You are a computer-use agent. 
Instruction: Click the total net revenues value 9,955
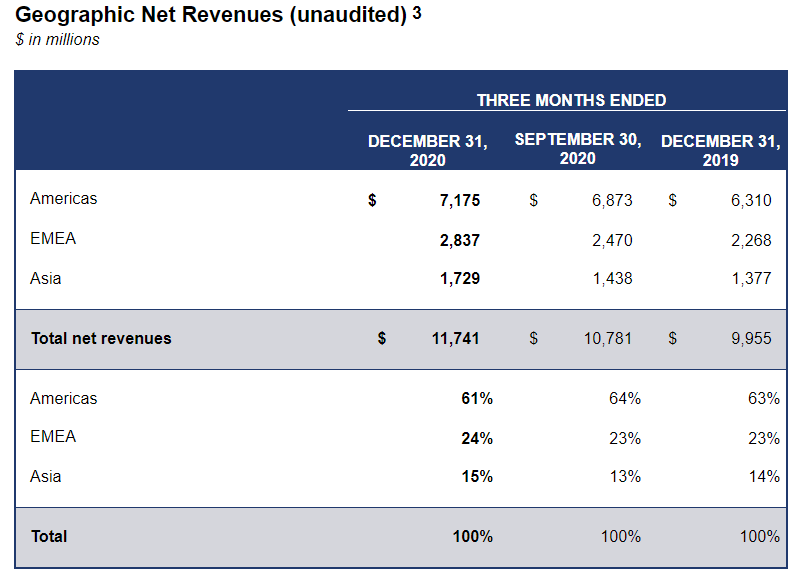[x=751, y=338]
